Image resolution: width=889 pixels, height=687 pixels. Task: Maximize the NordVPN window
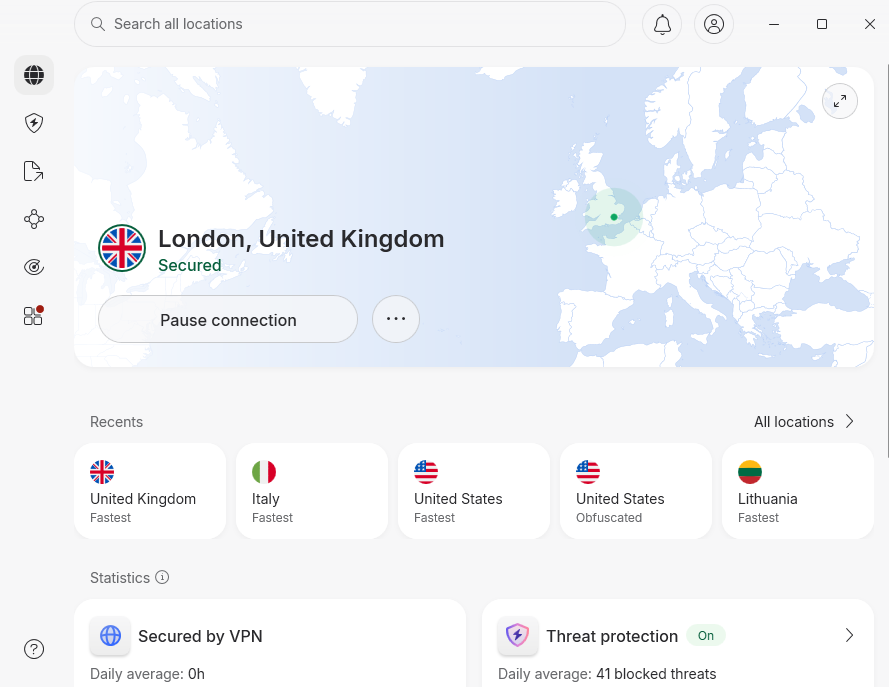click(822, 24)
